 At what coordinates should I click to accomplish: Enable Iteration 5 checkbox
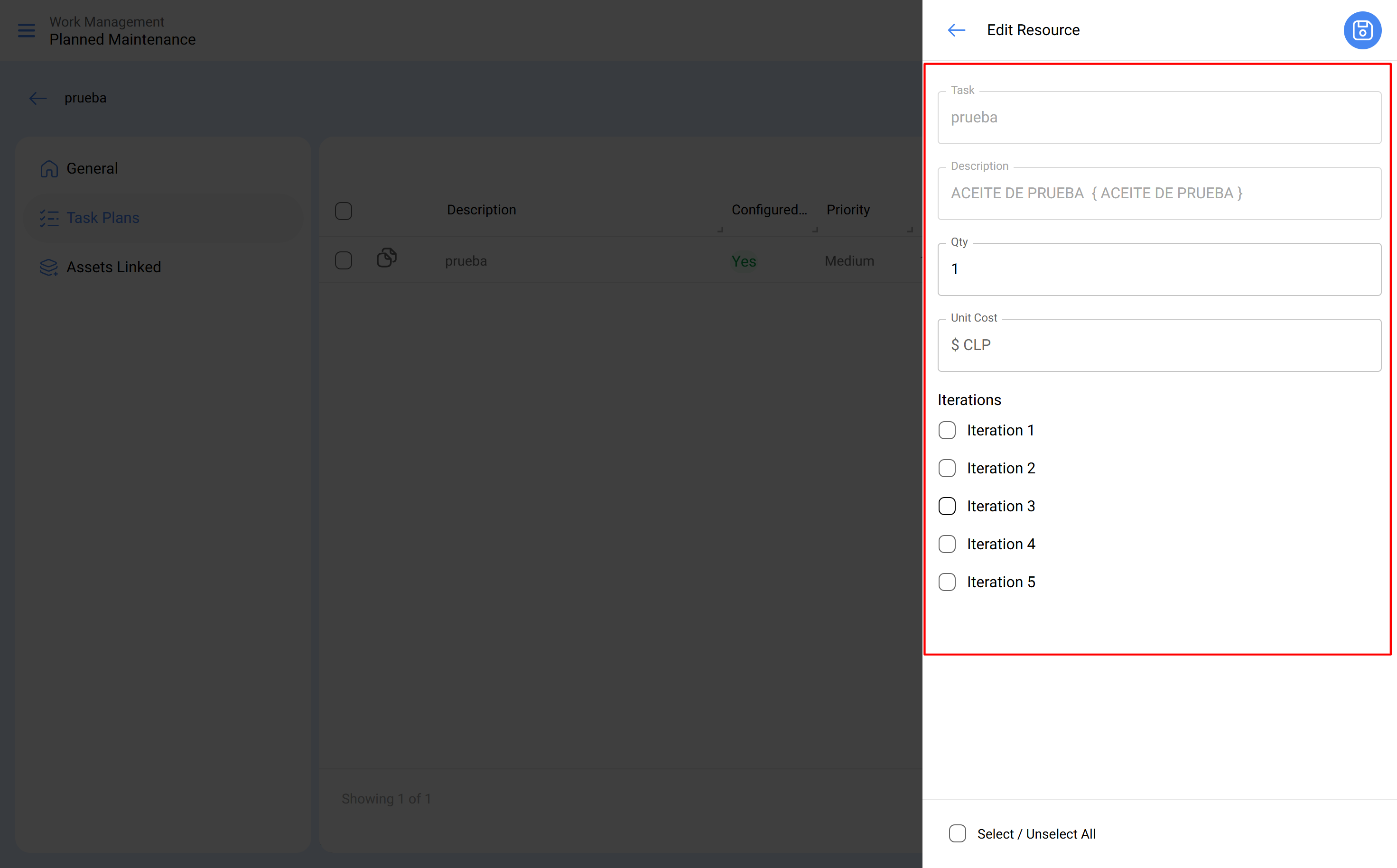(947, 582)
